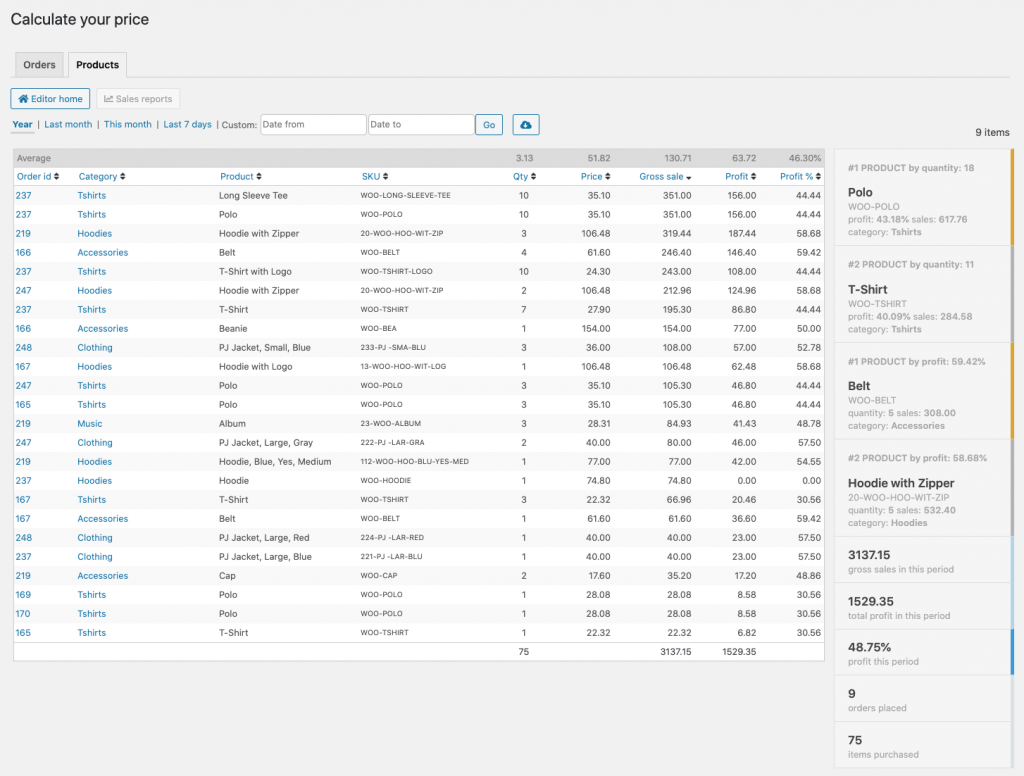Viewport: 1024px width, 776px height.
Task: Filter by This month
Action: 127,124
